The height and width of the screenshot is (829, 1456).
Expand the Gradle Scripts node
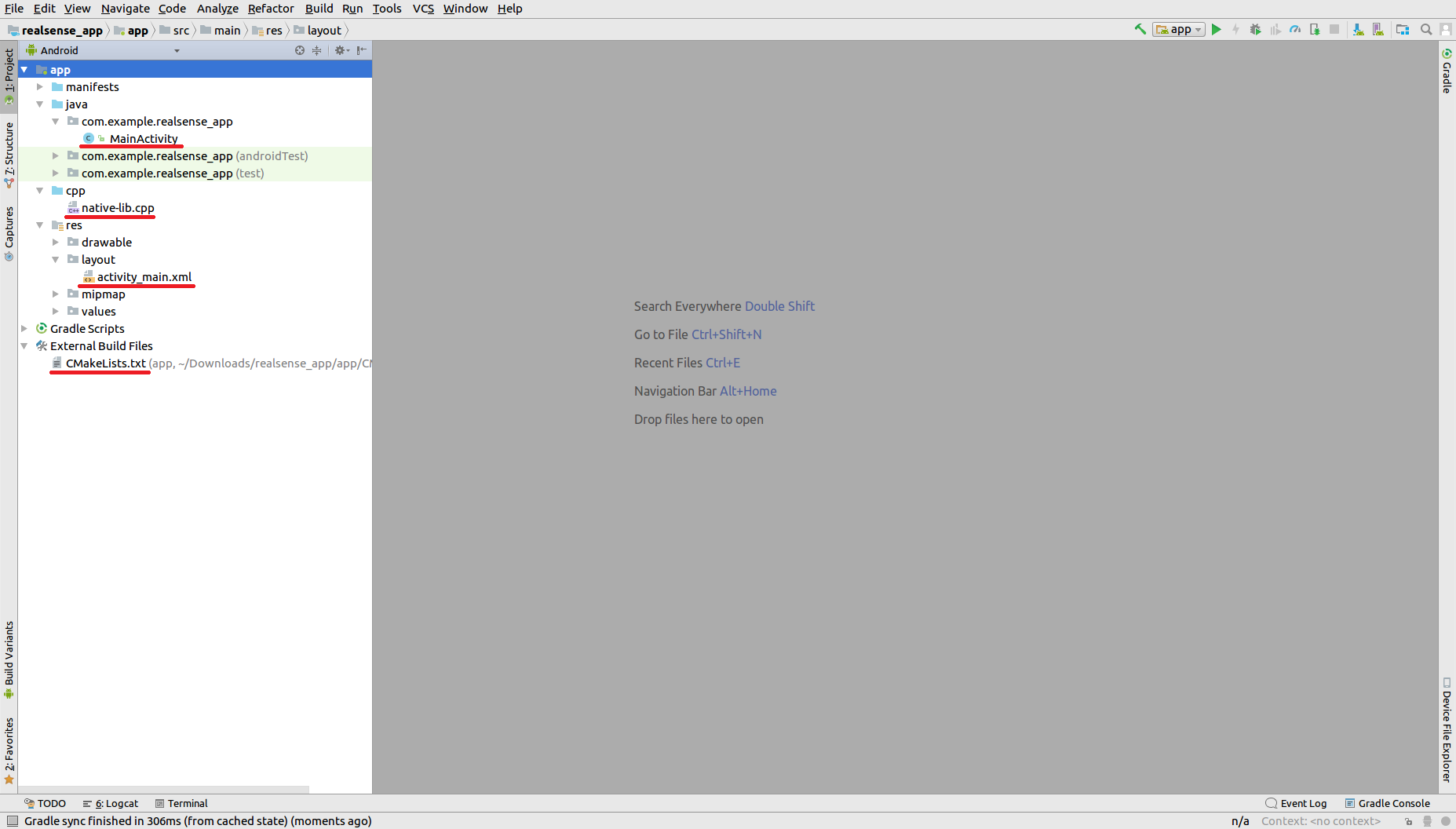tap(24, 329)
